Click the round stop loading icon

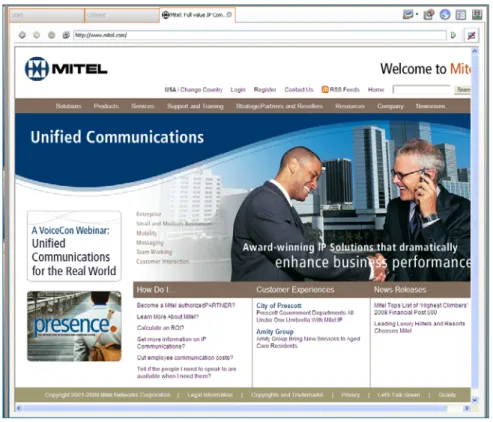point(51,35)
